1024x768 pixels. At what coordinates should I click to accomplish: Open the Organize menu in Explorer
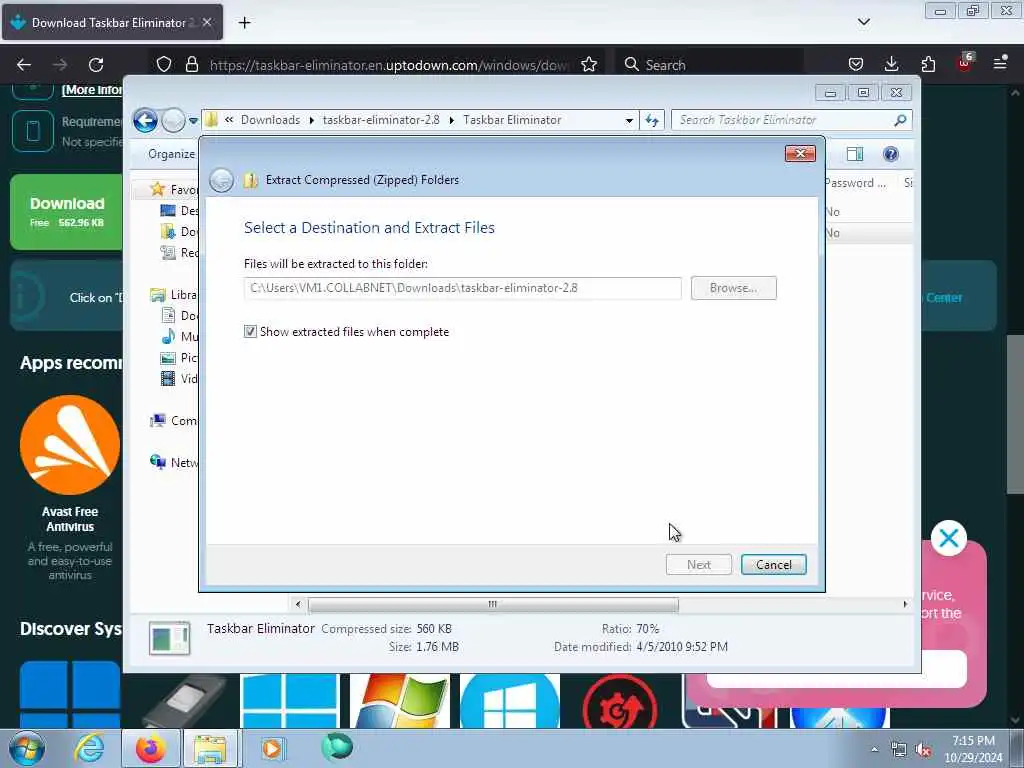coord(171,154)
